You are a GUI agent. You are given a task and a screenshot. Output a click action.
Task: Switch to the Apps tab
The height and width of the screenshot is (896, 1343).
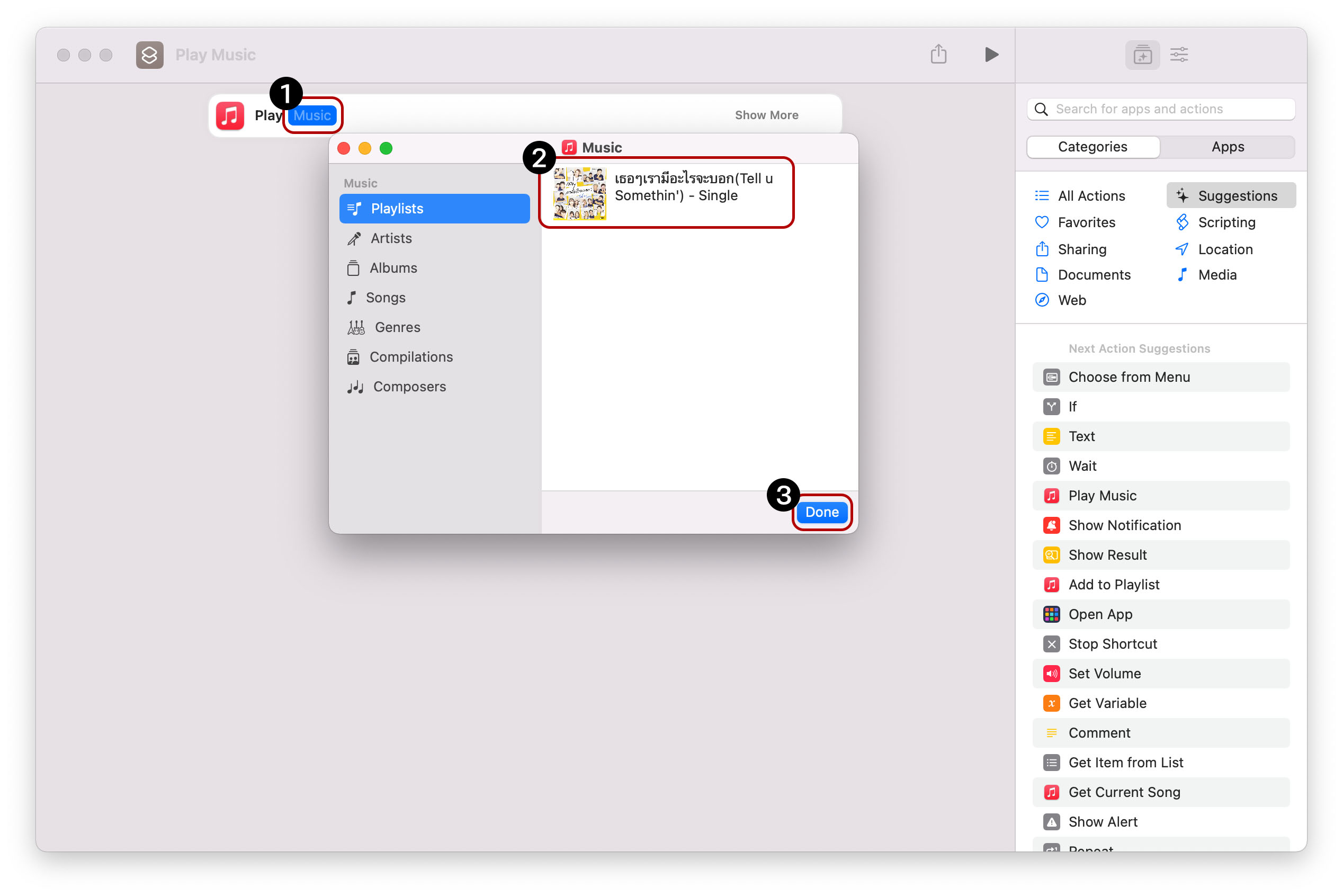[1227, 147]
